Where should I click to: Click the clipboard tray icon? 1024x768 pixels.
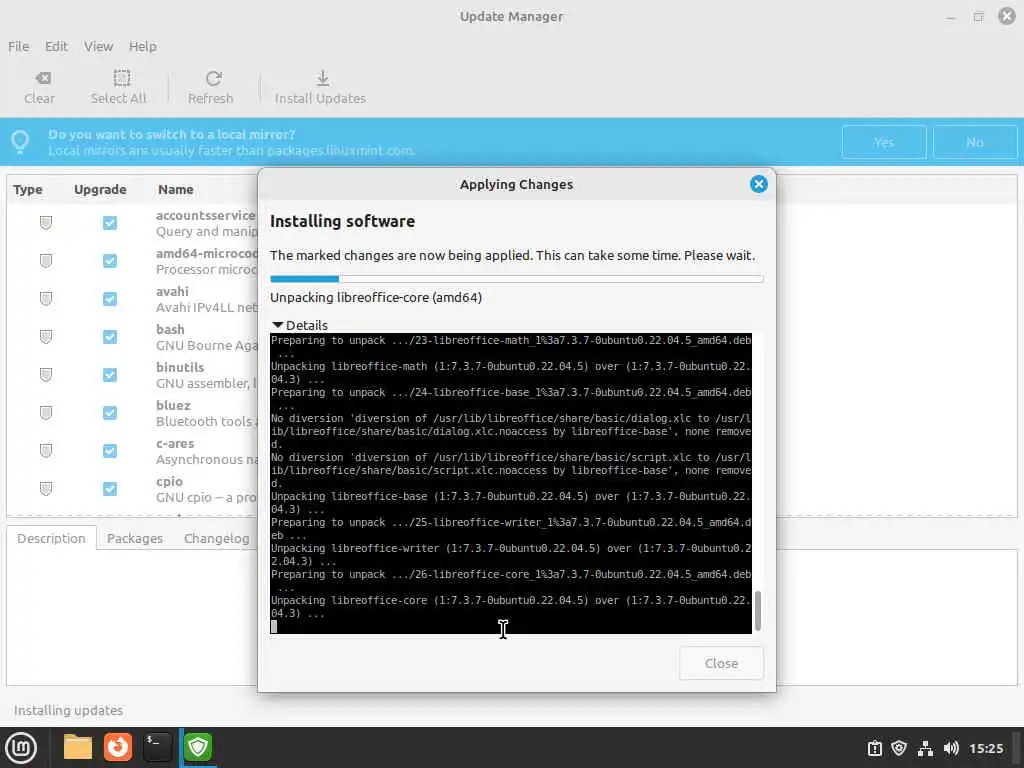coord(874,748)
